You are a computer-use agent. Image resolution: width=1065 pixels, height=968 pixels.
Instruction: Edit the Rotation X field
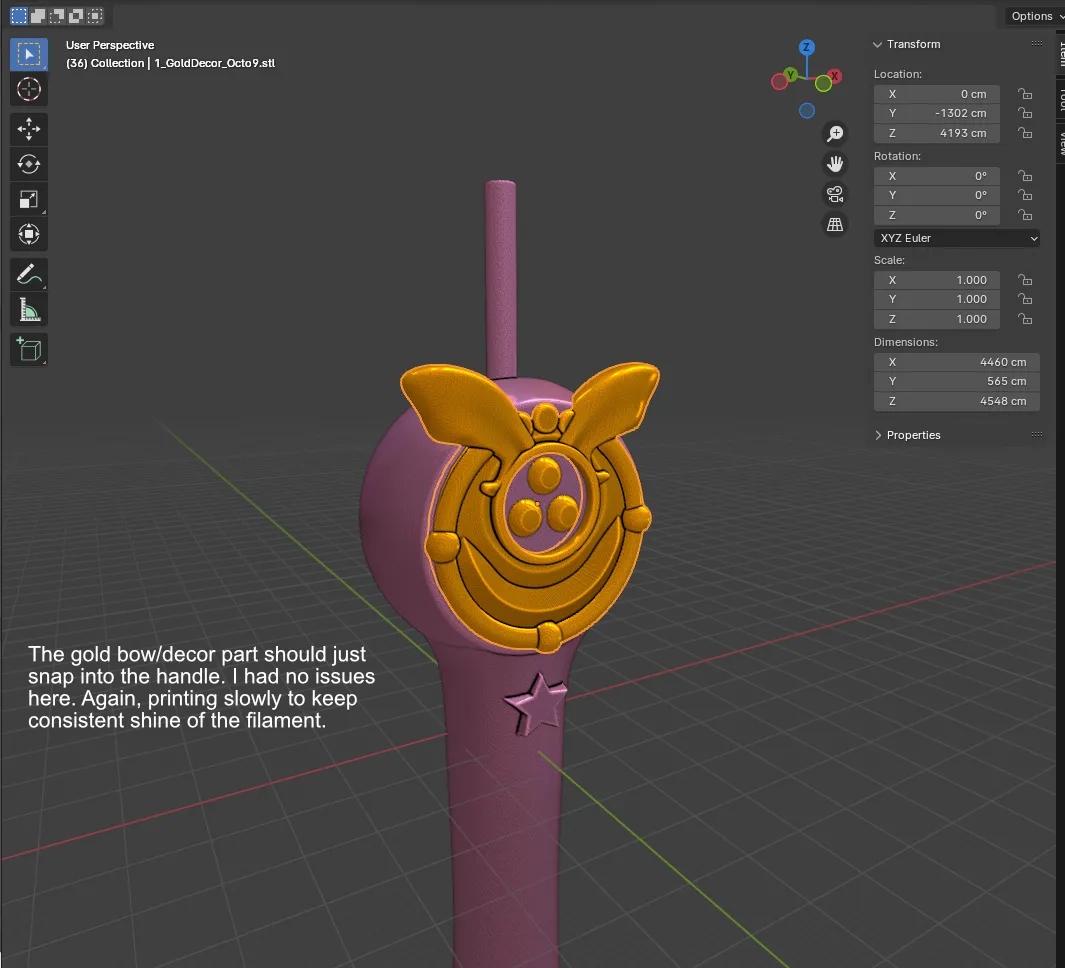(x=937, y=176)
